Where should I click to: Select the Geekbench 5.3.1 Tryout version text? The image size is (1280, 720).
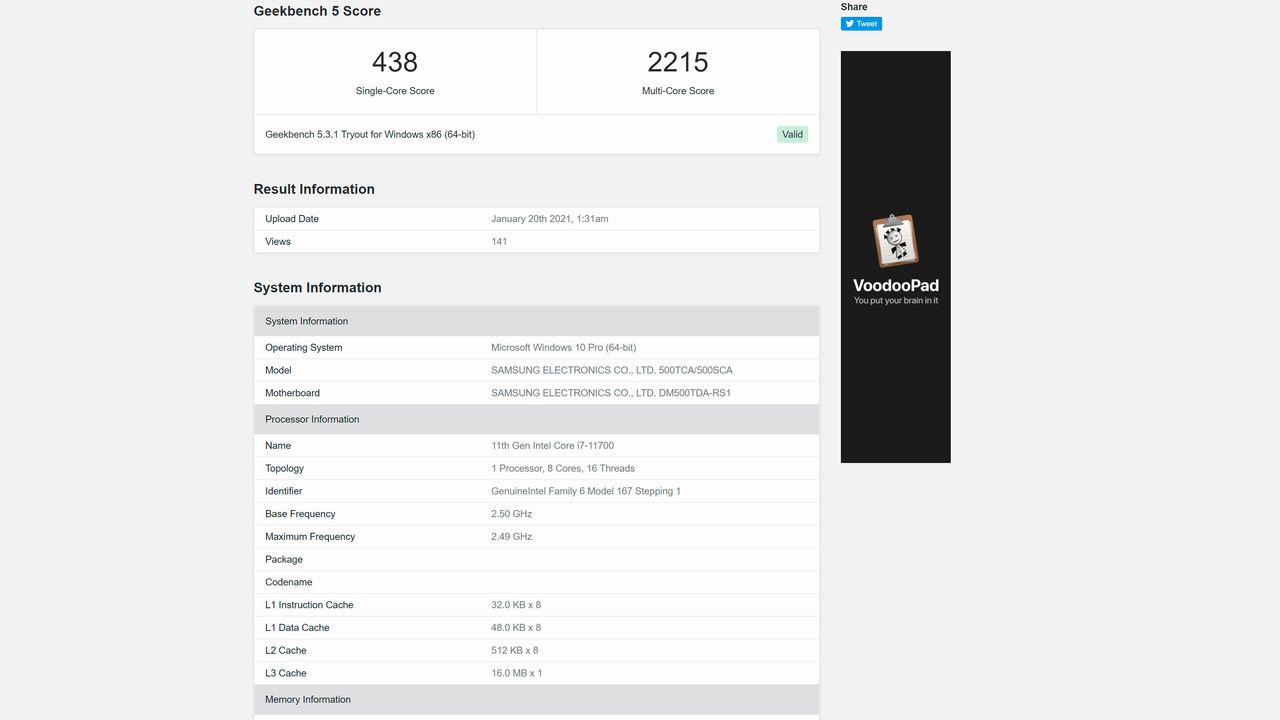(x=370, y=134)
